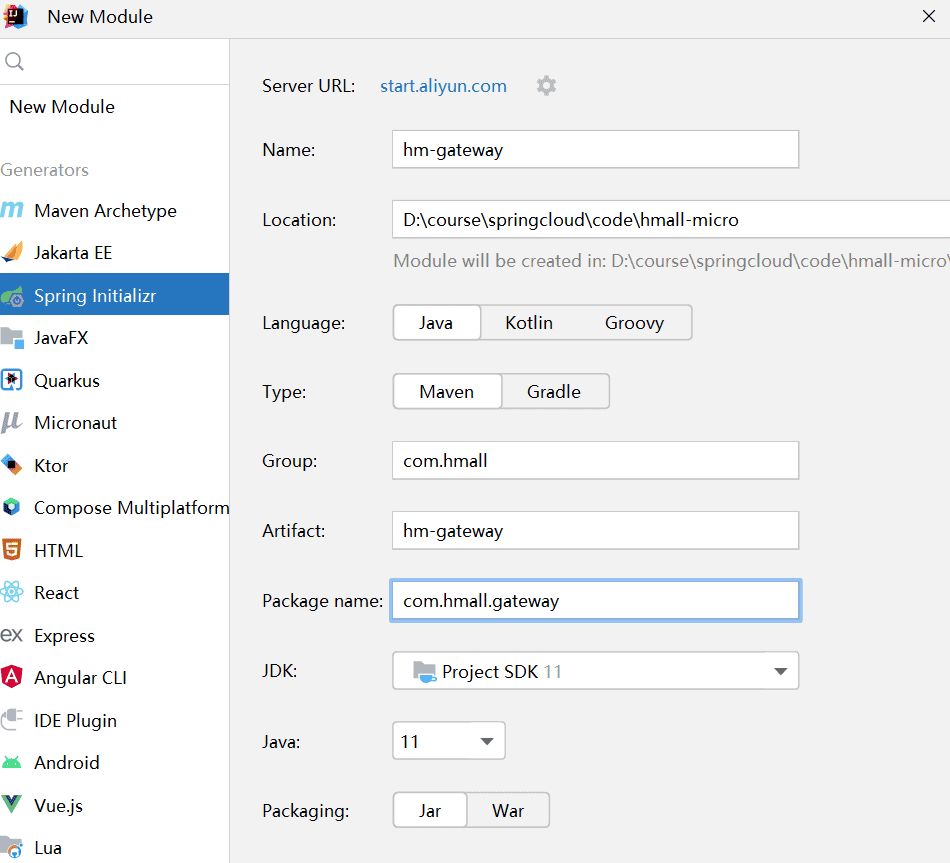Screen dimensions: 950x863
Task: Set build type to Gradle
Action: (x=554, y=392)
